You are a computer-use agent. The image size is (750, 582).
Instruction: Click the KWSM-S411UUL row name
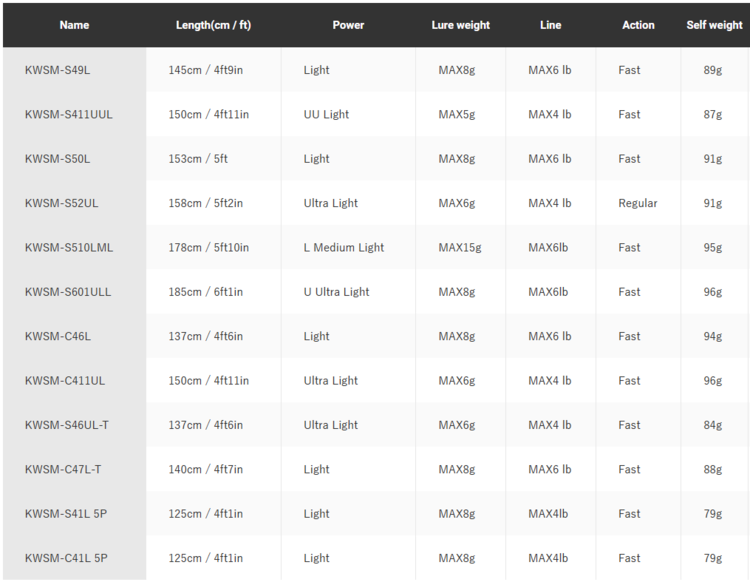coord(69,114)
